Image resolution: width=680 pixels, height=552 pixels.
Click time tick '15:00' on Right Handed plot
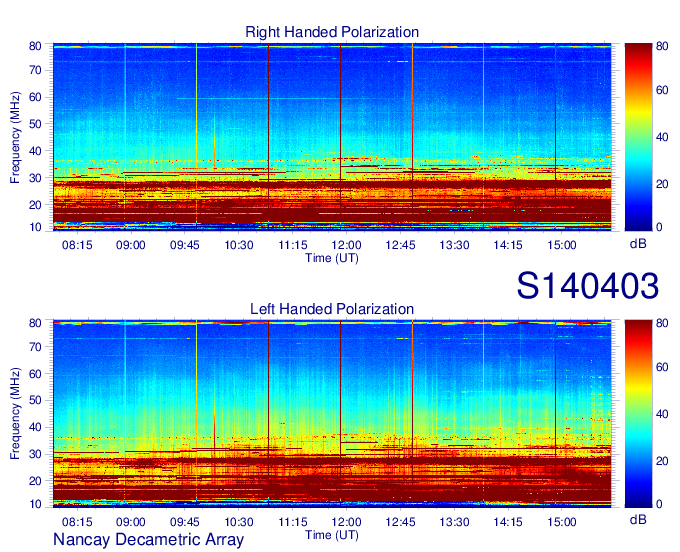pyautogui.click(x=562, y=245)
